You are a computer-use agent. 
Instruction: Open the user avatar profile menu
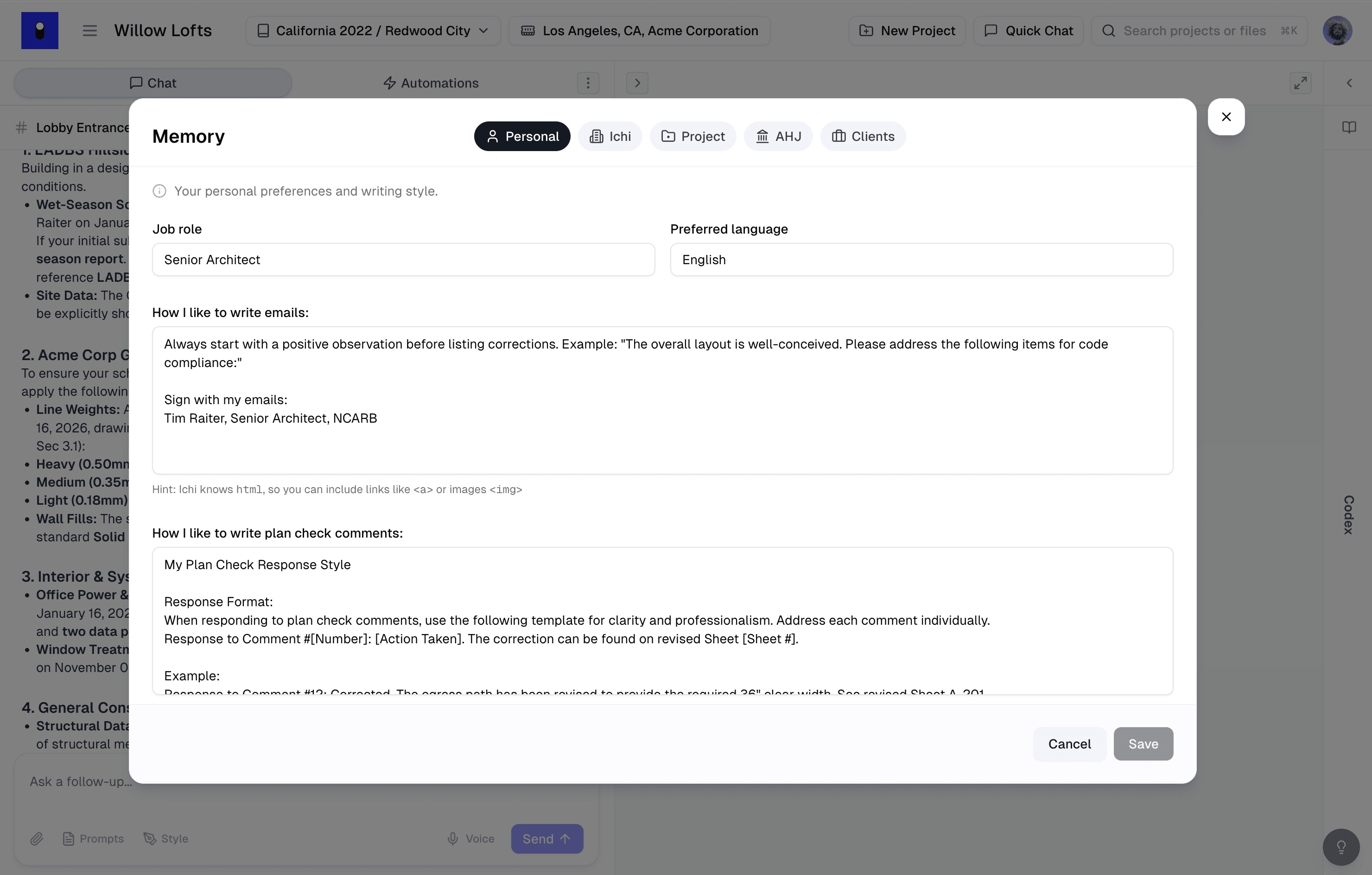1337,31
